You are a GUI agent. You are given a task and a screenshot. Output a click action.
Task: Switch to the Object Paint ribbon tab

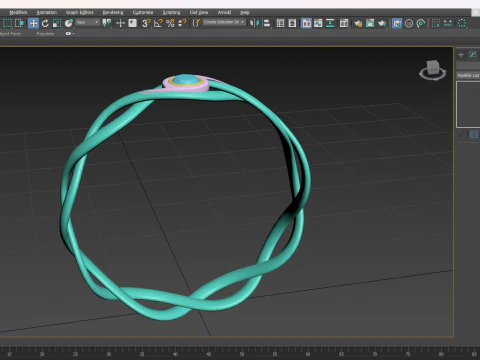coord(10,34)
